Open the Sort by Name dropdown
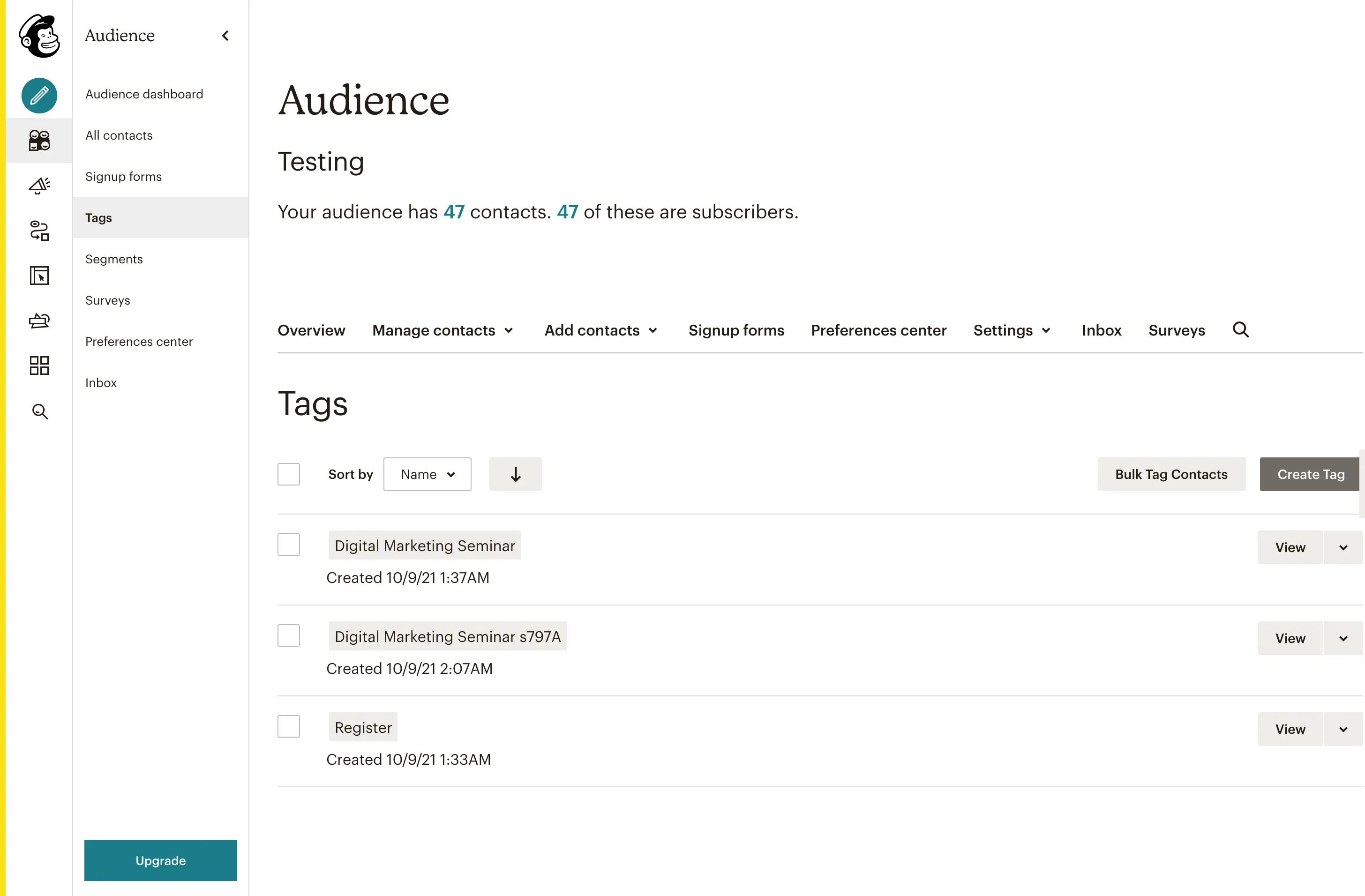 pyautogui.click(x=427, y=474)
